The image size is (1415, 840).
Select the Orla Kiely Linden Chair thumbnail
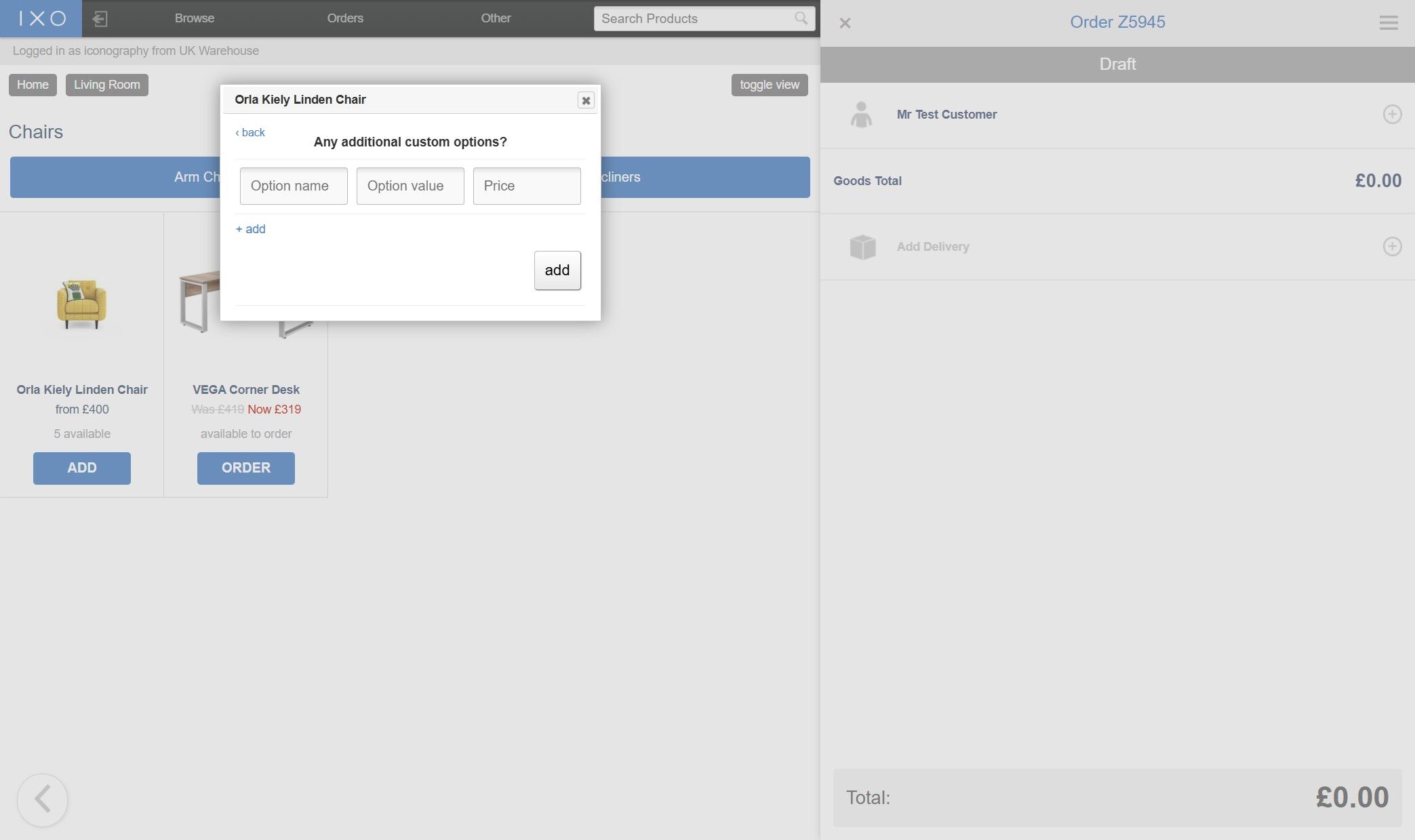[81, 304]
